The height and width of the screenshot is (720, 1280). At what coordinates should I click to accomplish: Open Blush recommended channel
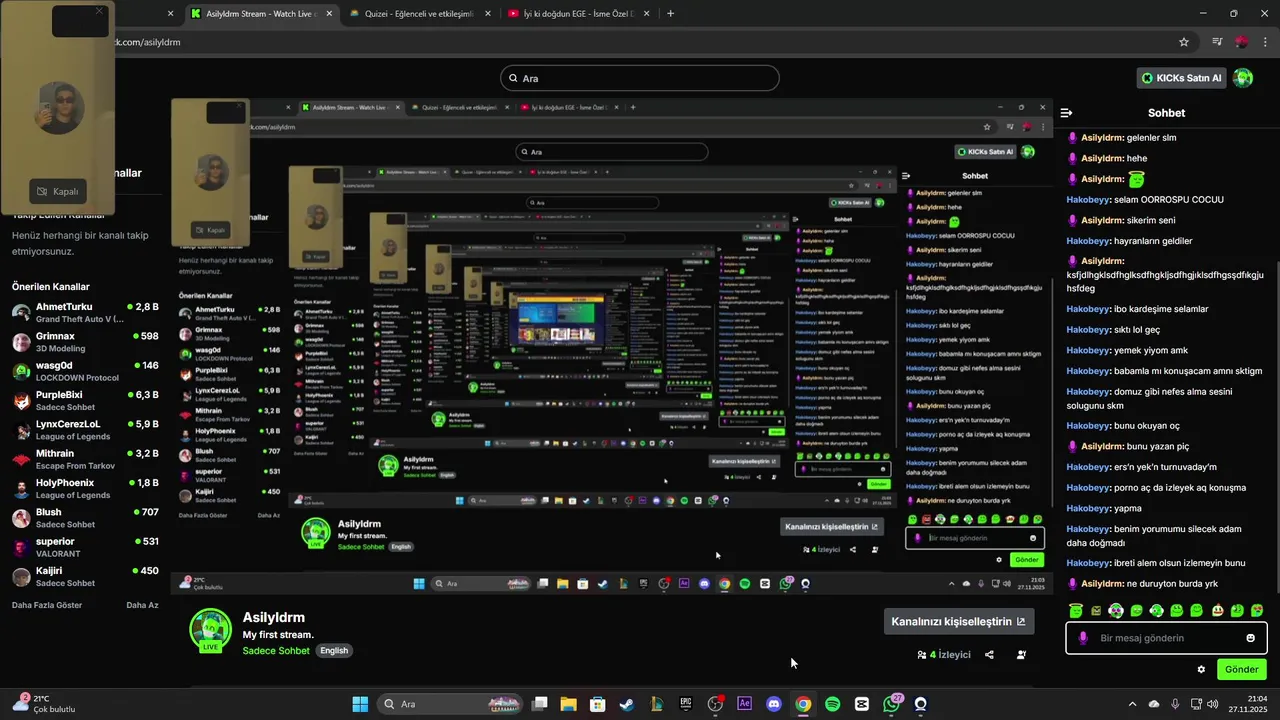click(85, 518)
